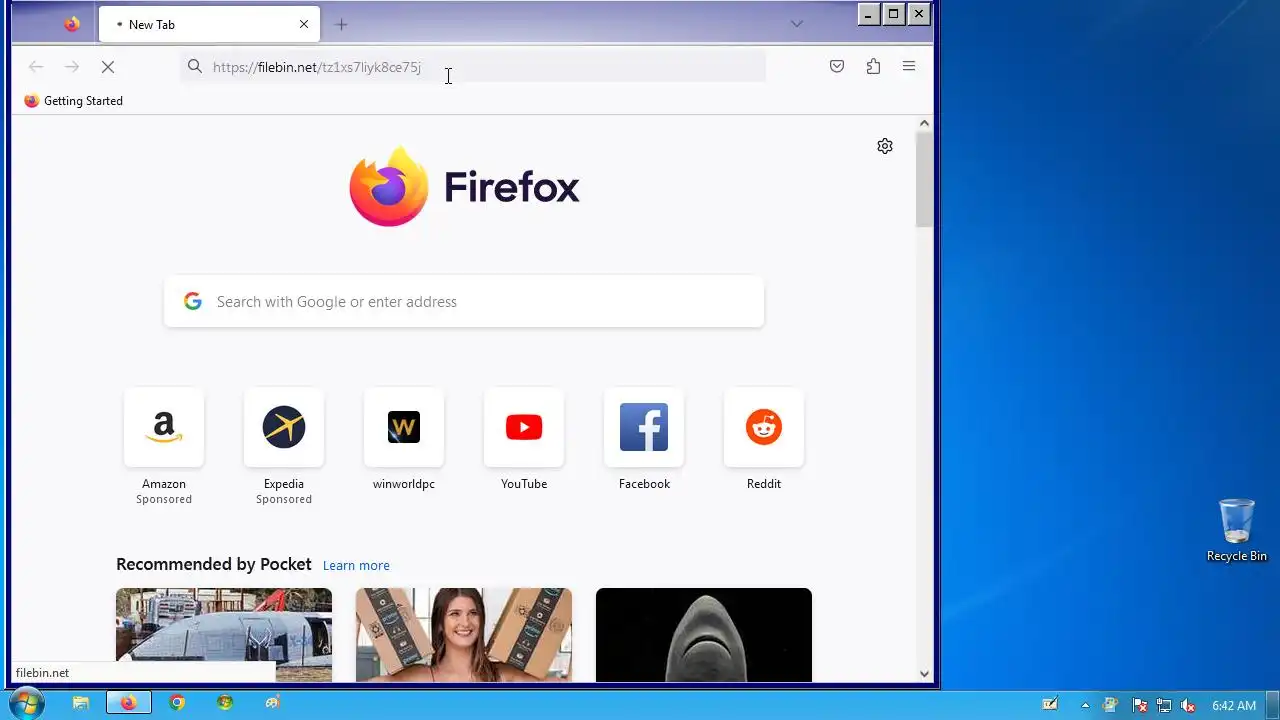The image size is (1280, 720).
Task: Open the Save to Pocket icon
Action: point(837,67)
